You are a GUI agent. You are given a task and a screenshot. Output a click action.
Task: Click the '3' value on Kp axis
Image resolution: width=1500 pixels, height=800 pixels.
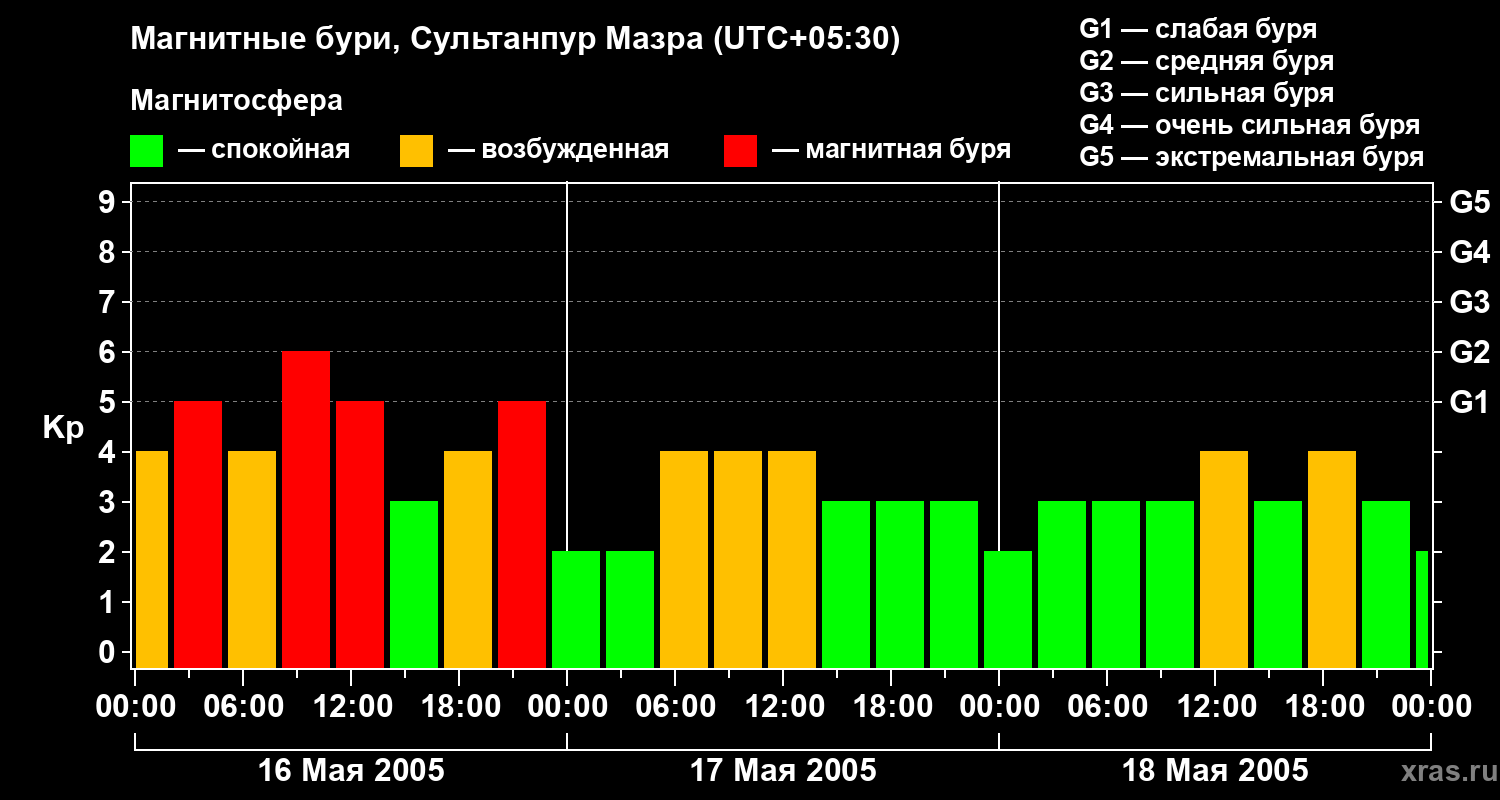click(x=109, y=502)
